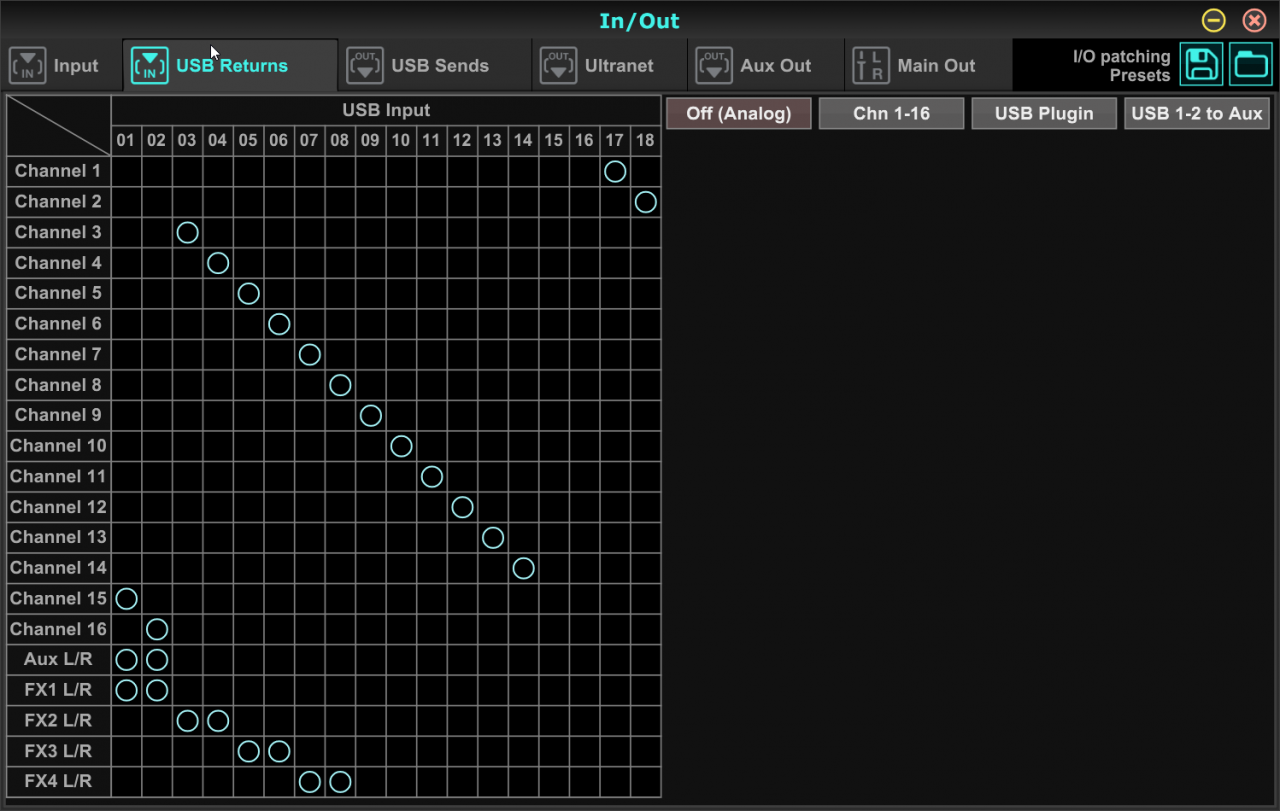Toggle FX2 L/R patch at USB input 04

pos(218,721)
